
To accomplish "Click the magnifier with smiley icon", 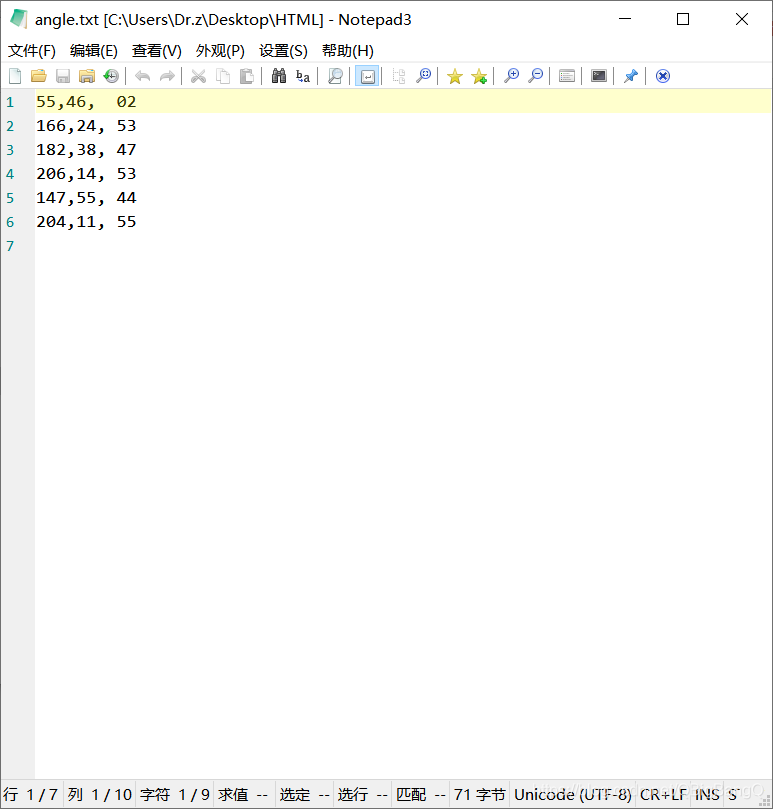I will [x=424, y=76].
